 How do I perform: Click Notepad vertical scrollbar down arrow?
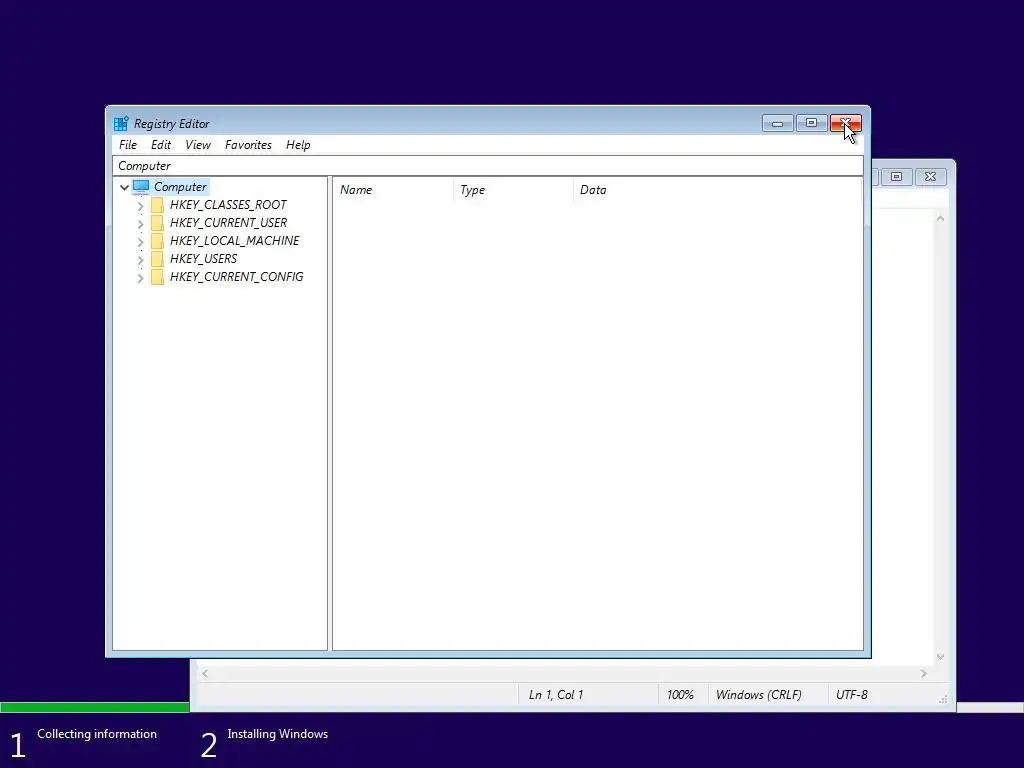pos(940,657)
